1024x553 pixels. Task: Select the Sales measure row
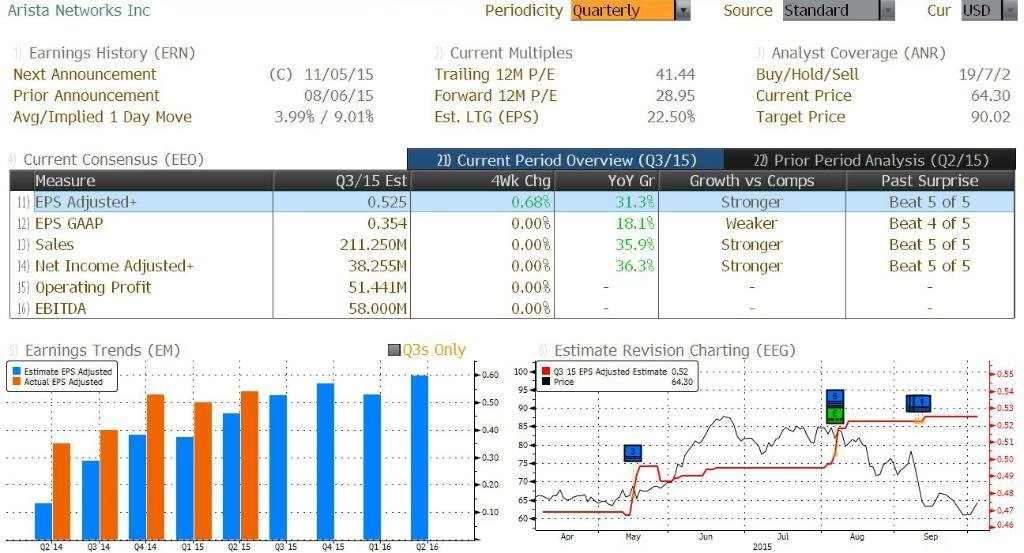[x=512, y=245]
